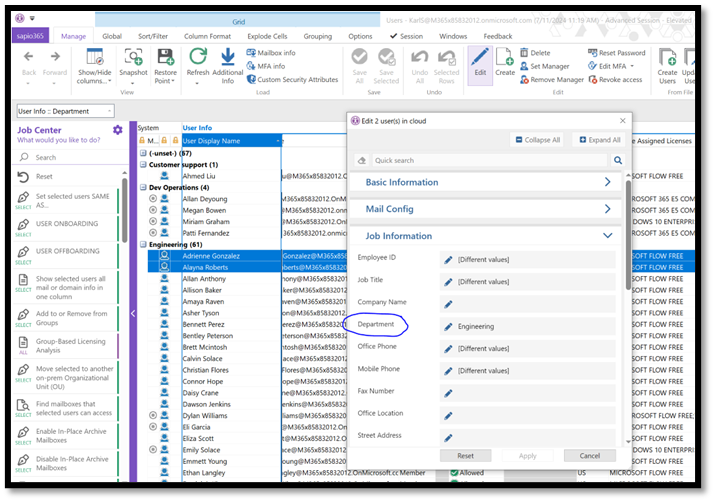714x501 pixels.
Task: Load Custom Security Attributes
Action: point(292,79)
